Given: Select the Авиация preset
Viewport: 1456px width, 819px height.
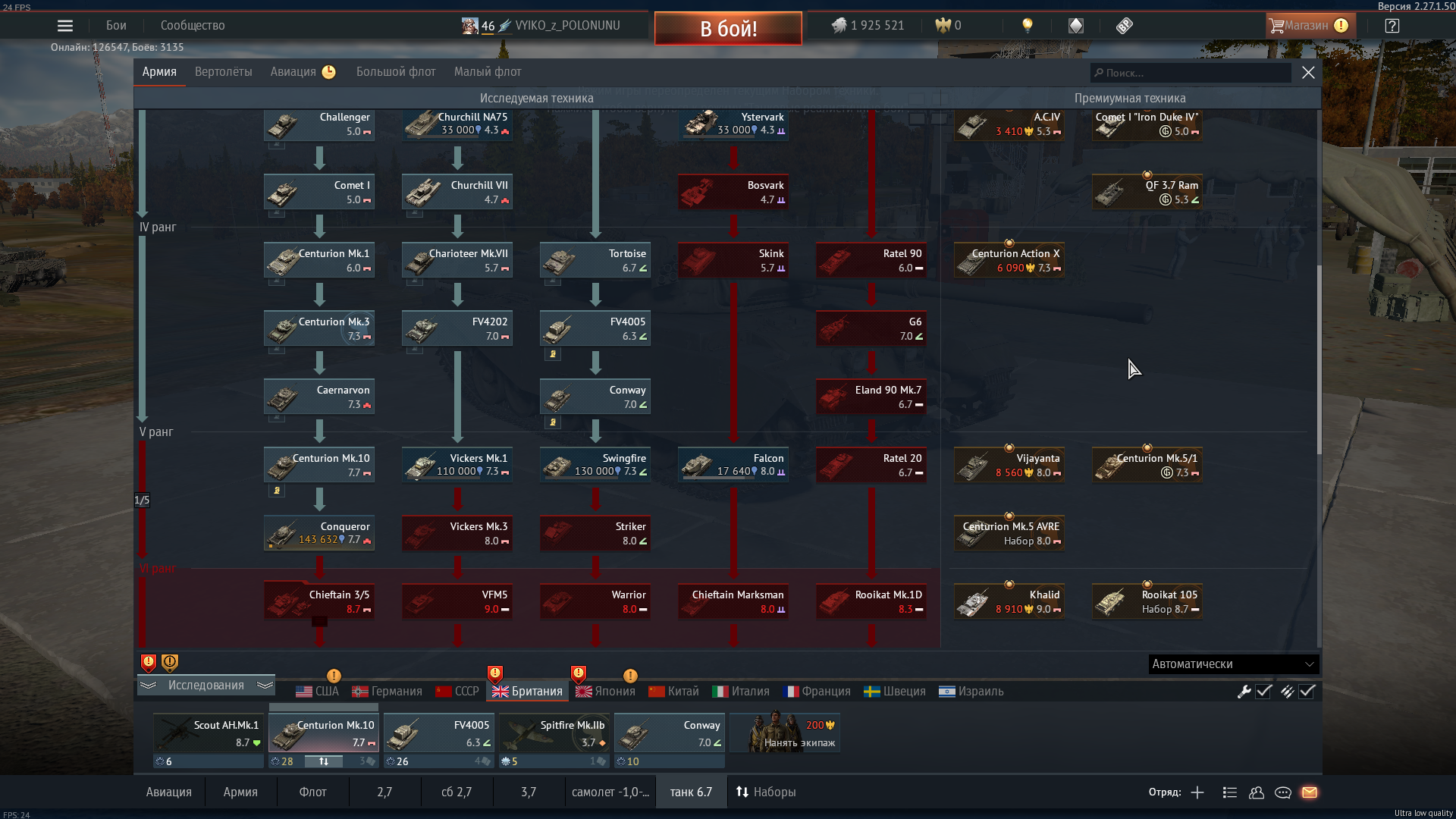Looking at the screenshot, I should click(169, 792).
